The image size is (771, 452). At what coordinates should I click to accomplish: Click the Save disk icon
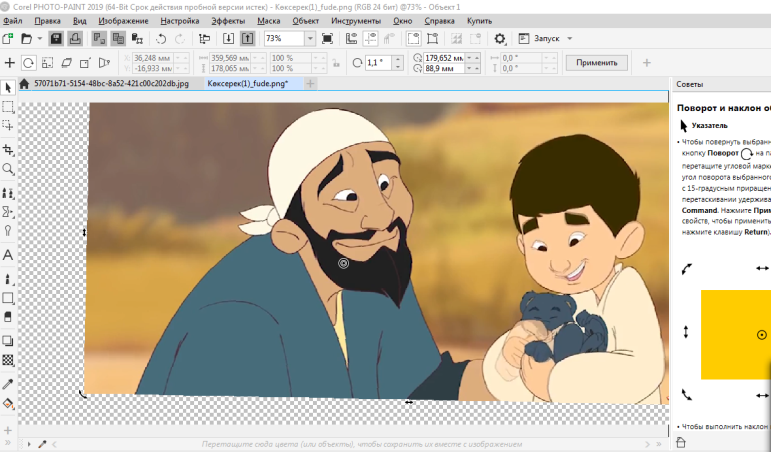pos(57,38)
